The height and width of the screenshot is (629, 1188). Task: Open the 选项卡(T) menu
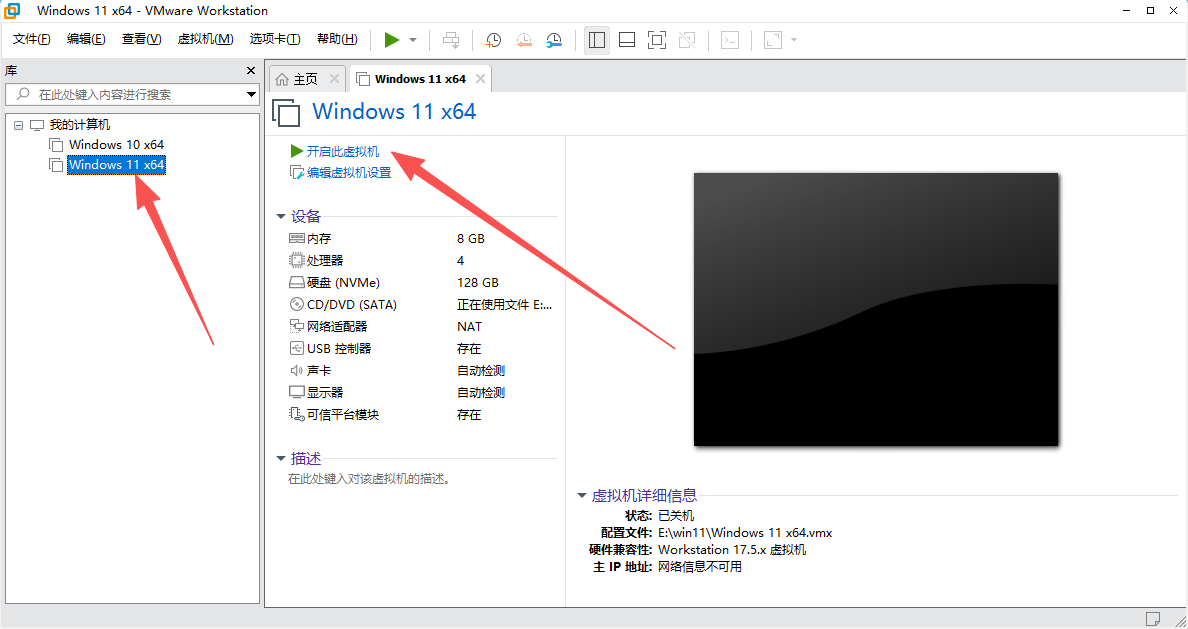(x=275, y=39)
